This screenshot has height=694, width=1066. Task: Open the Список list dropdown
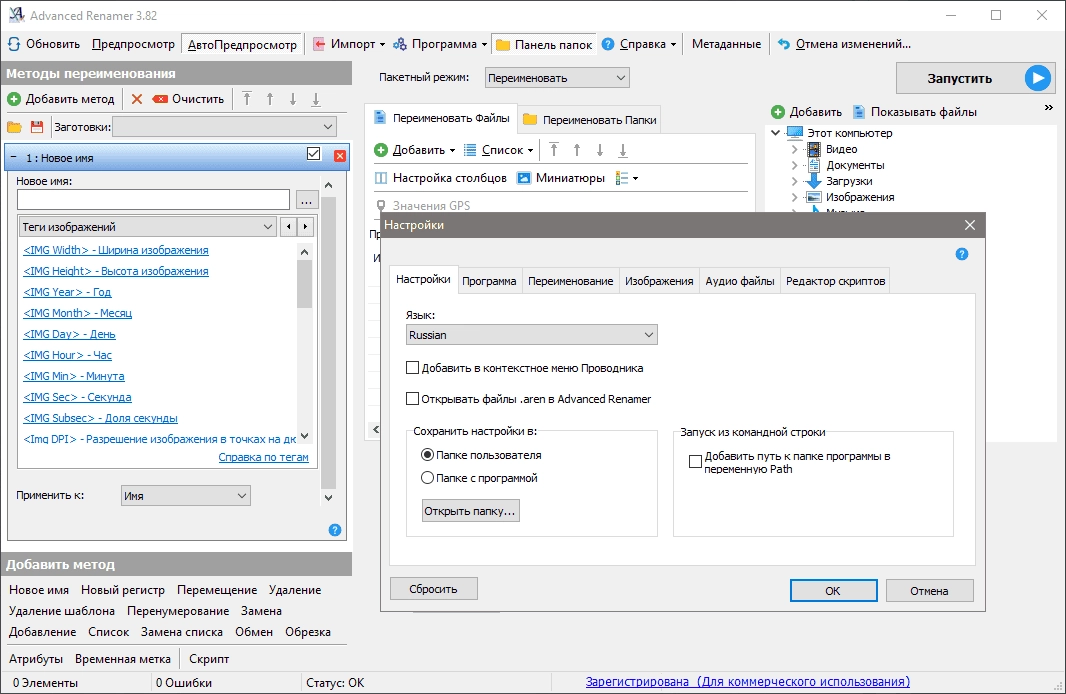(x=498, y=150)
